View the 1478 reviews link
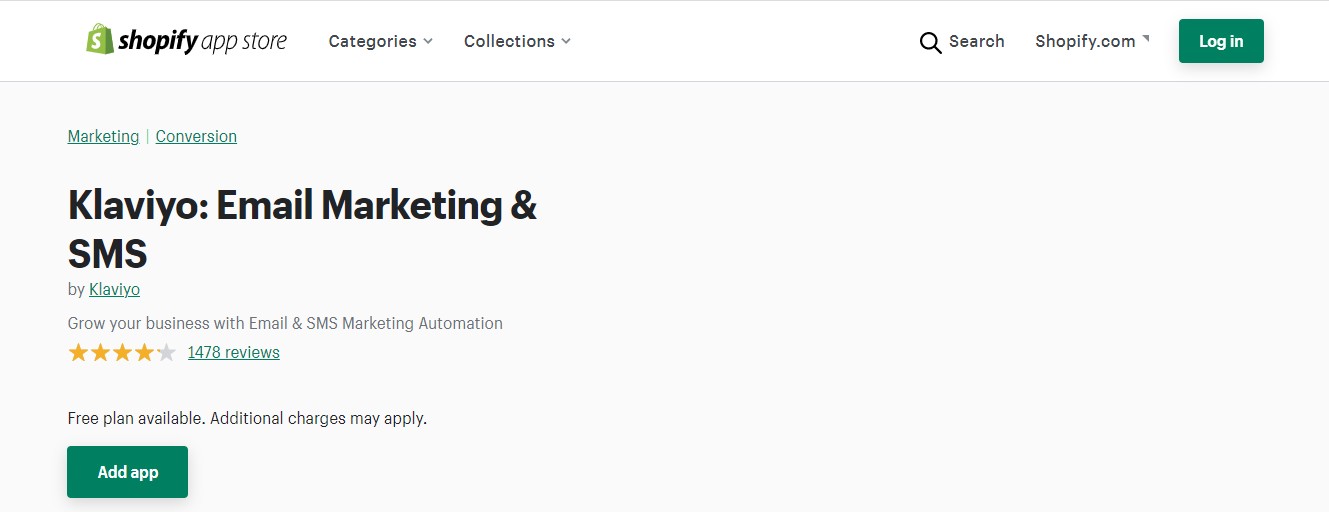Screen dimensions: 1329x512 [233, 352]
